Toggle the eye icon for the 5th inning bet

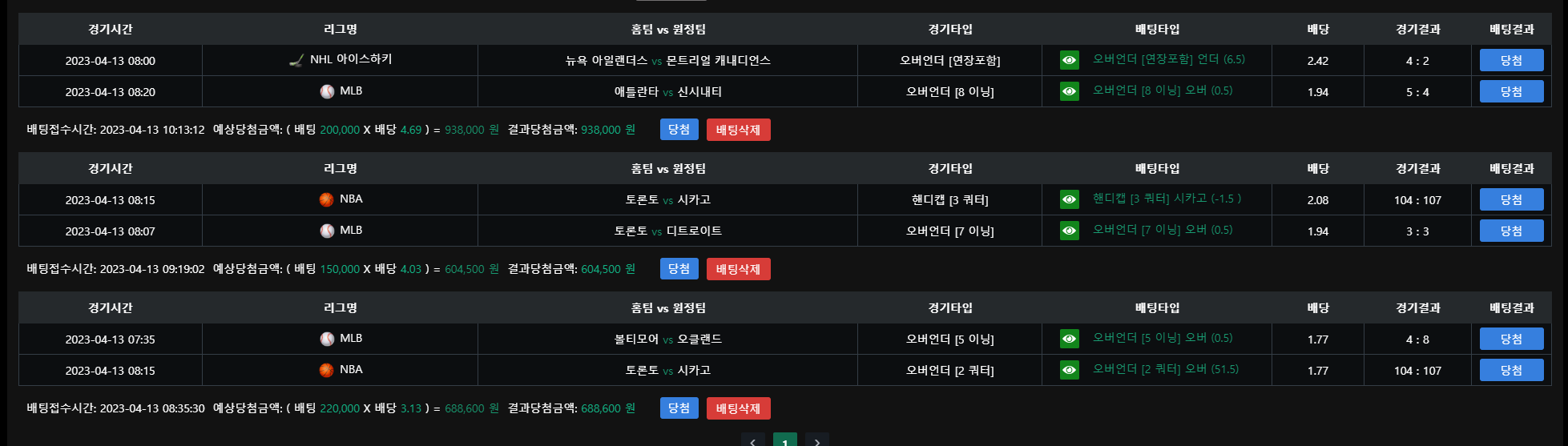tap(1069, 339)
